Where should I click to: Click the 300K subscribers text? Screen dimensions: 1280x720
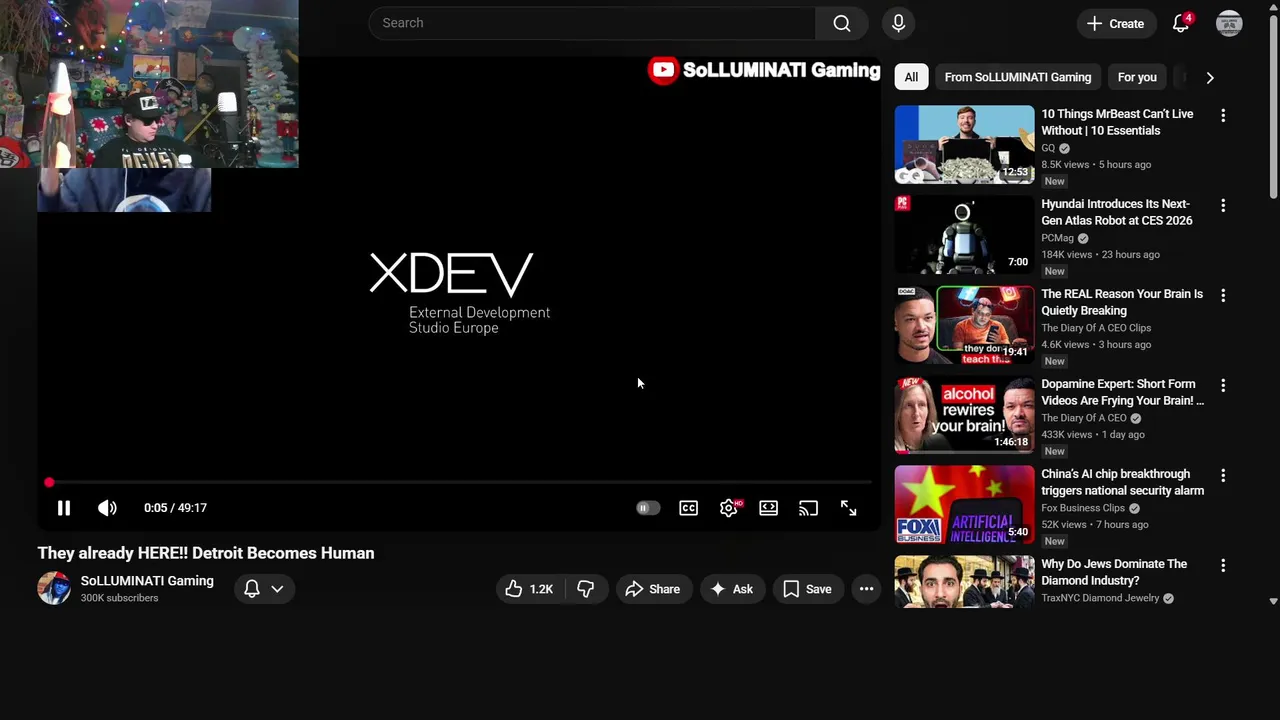119,598
